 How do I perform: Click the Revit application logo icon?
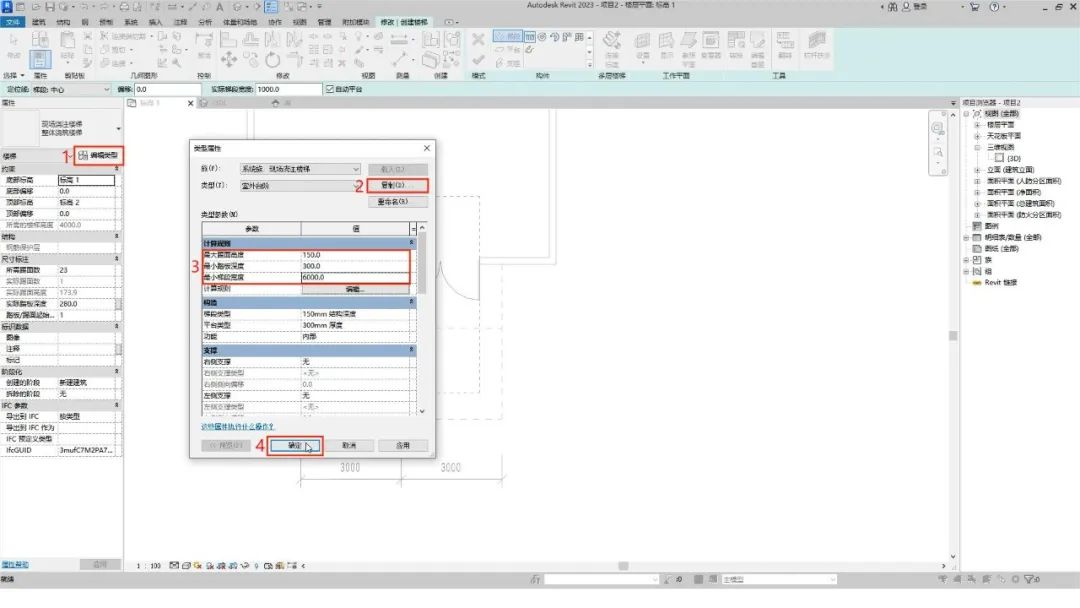pos(7,6)
